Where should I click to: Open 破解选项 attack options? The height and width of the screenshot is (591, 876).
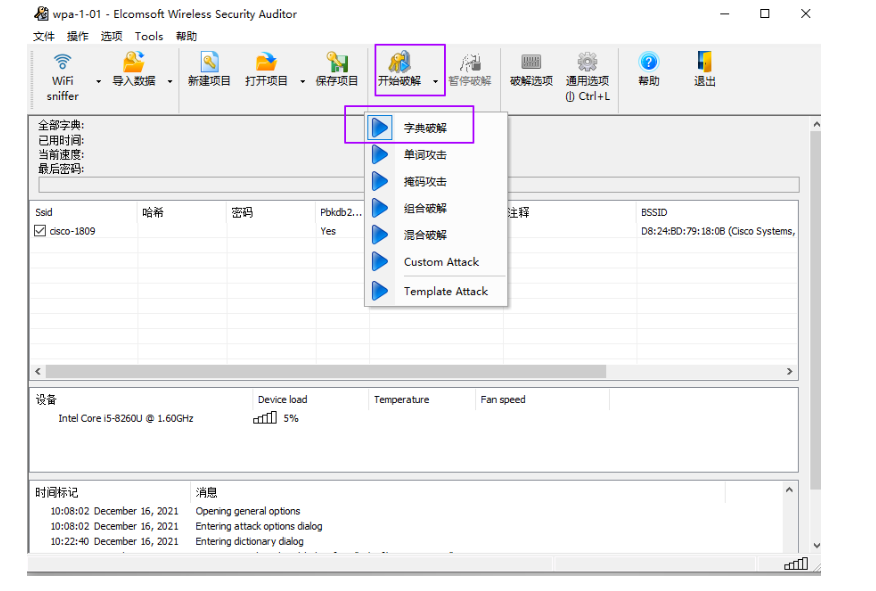click(x=531, y=69)
